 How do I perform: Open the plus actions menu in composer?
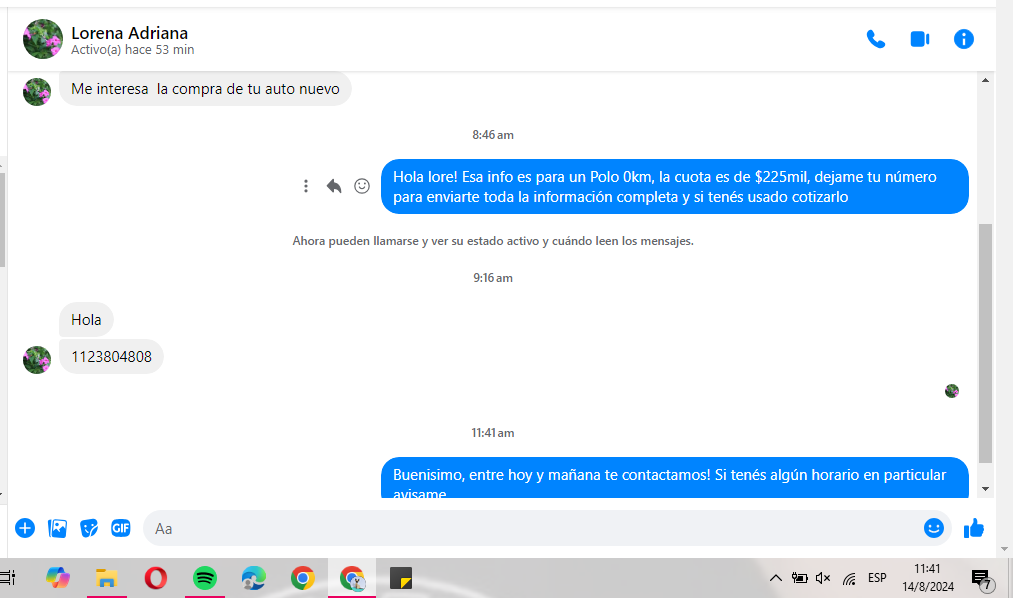point(25,528)
